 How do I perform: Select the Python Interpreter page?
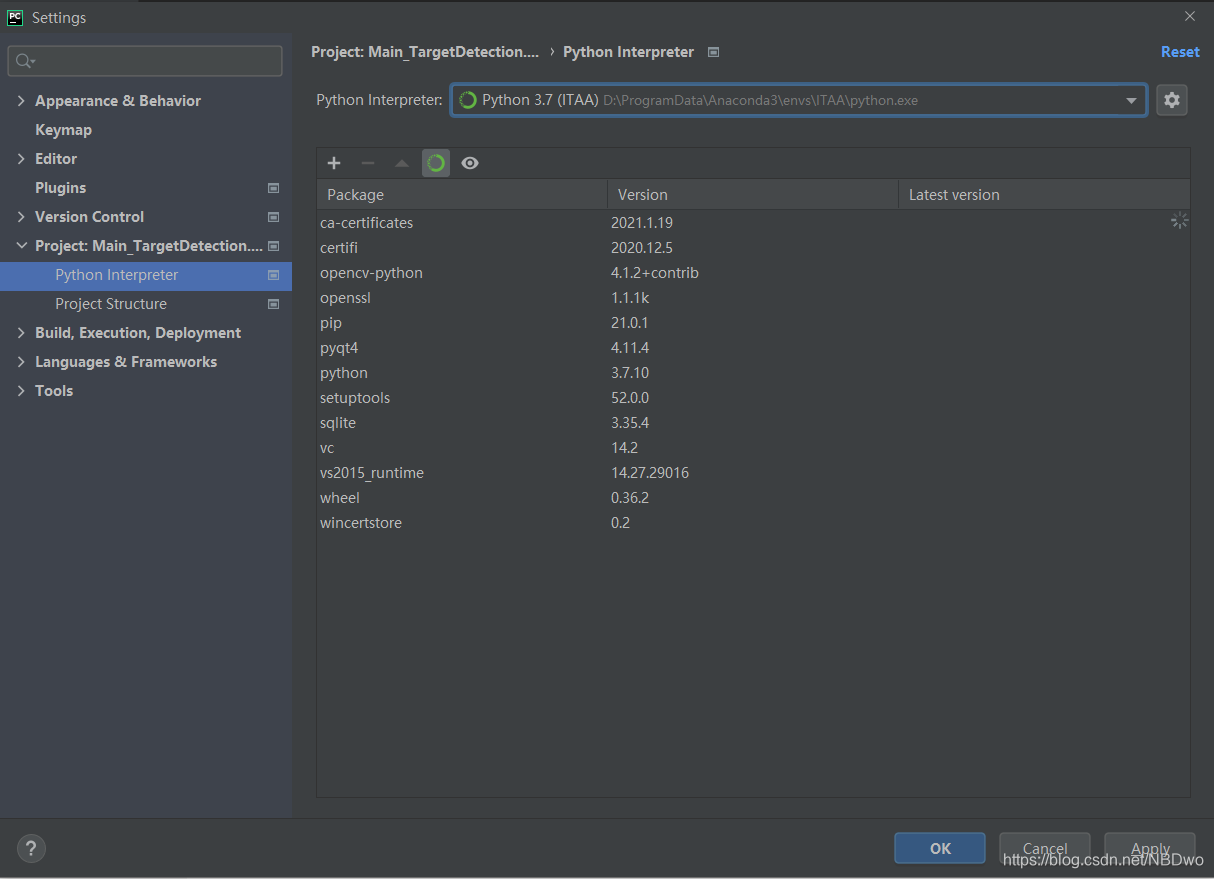pos(146,275)
